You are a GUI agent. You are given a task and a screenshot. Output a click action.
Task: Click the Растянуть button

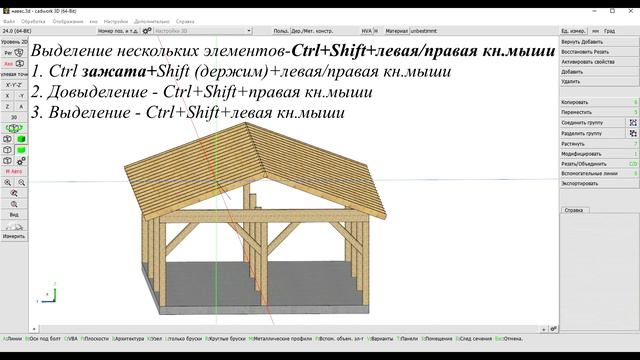point(599,144)
